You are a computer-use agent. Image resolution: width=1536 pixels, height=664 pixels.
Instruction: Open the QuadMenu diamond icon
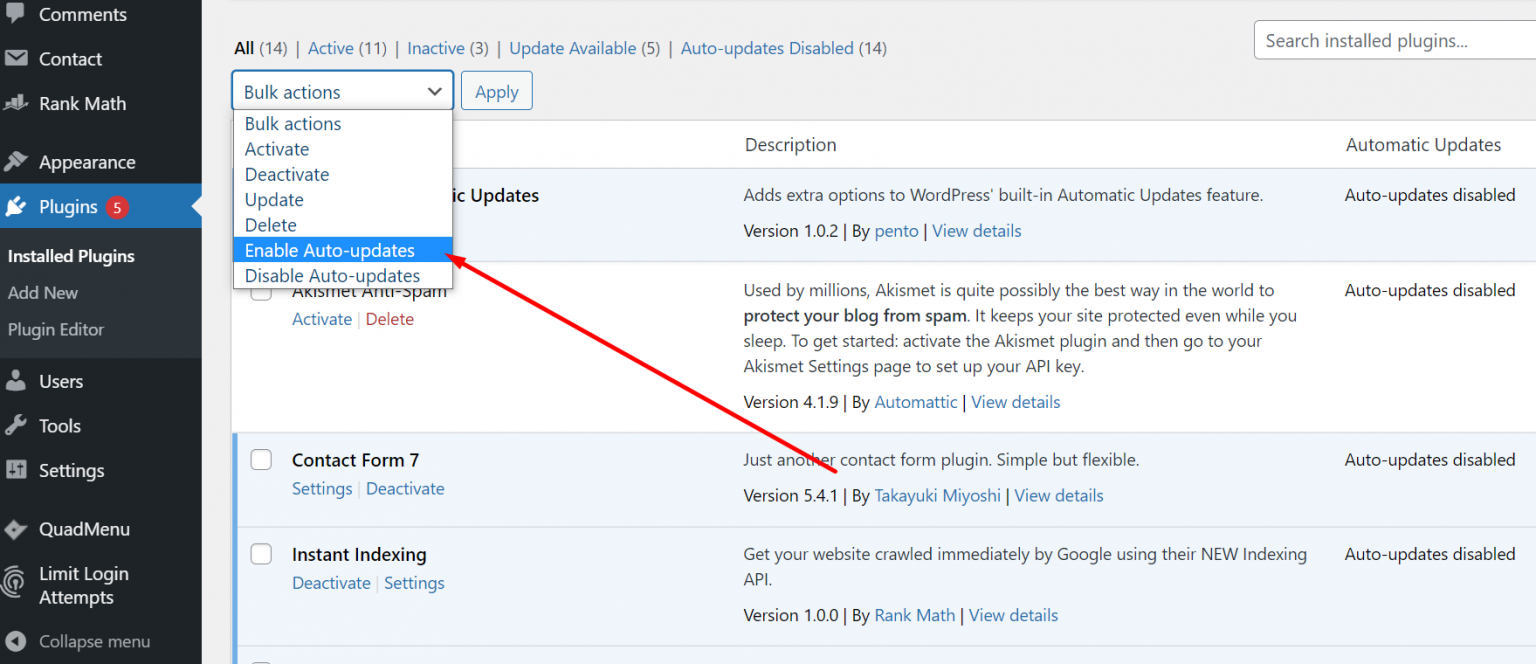(17, 529)
